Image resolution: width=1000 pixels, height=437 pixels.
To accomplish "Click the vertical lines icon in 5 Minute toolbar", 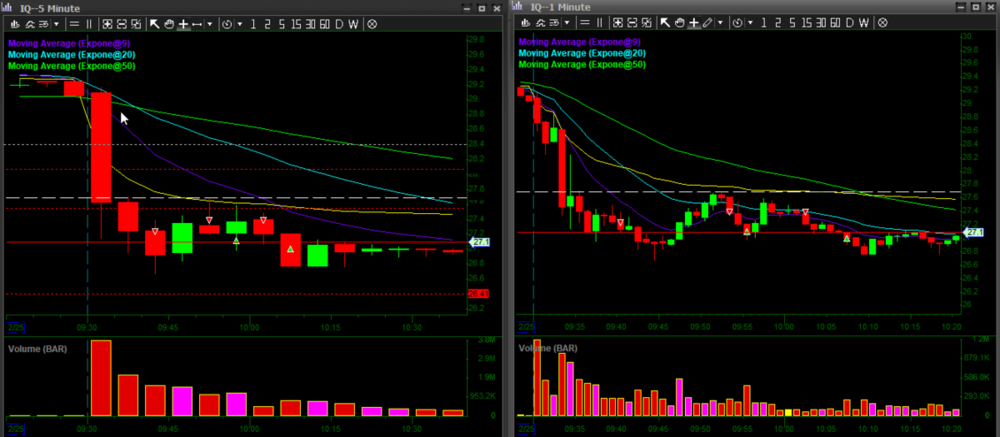I will pos(89,24).
